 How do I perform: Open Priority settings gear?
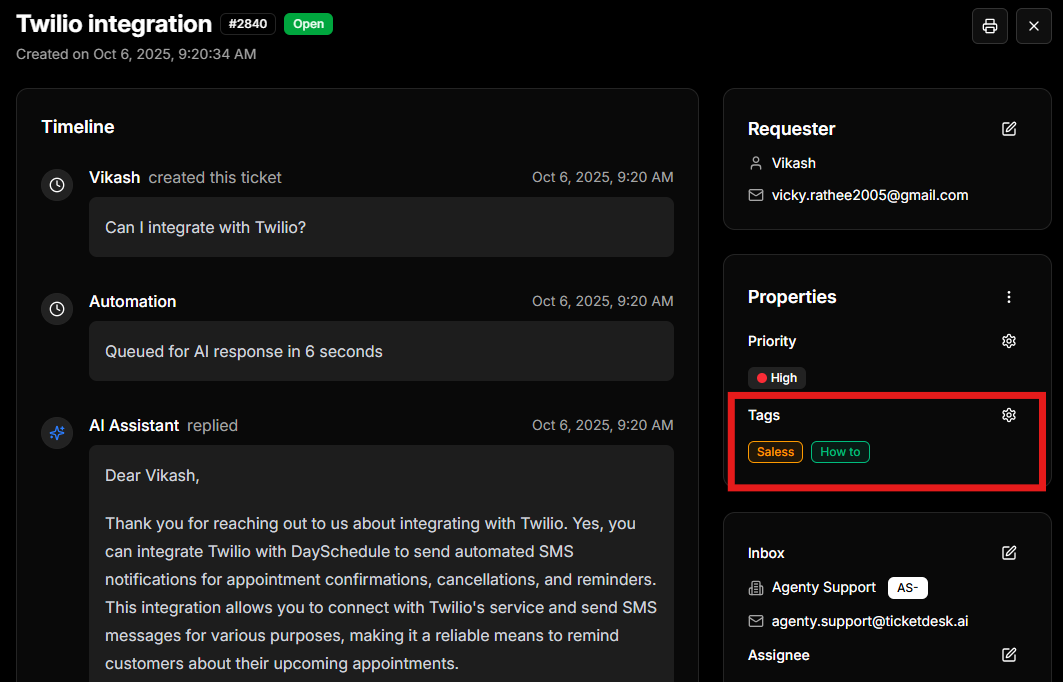pos(1009,341)
